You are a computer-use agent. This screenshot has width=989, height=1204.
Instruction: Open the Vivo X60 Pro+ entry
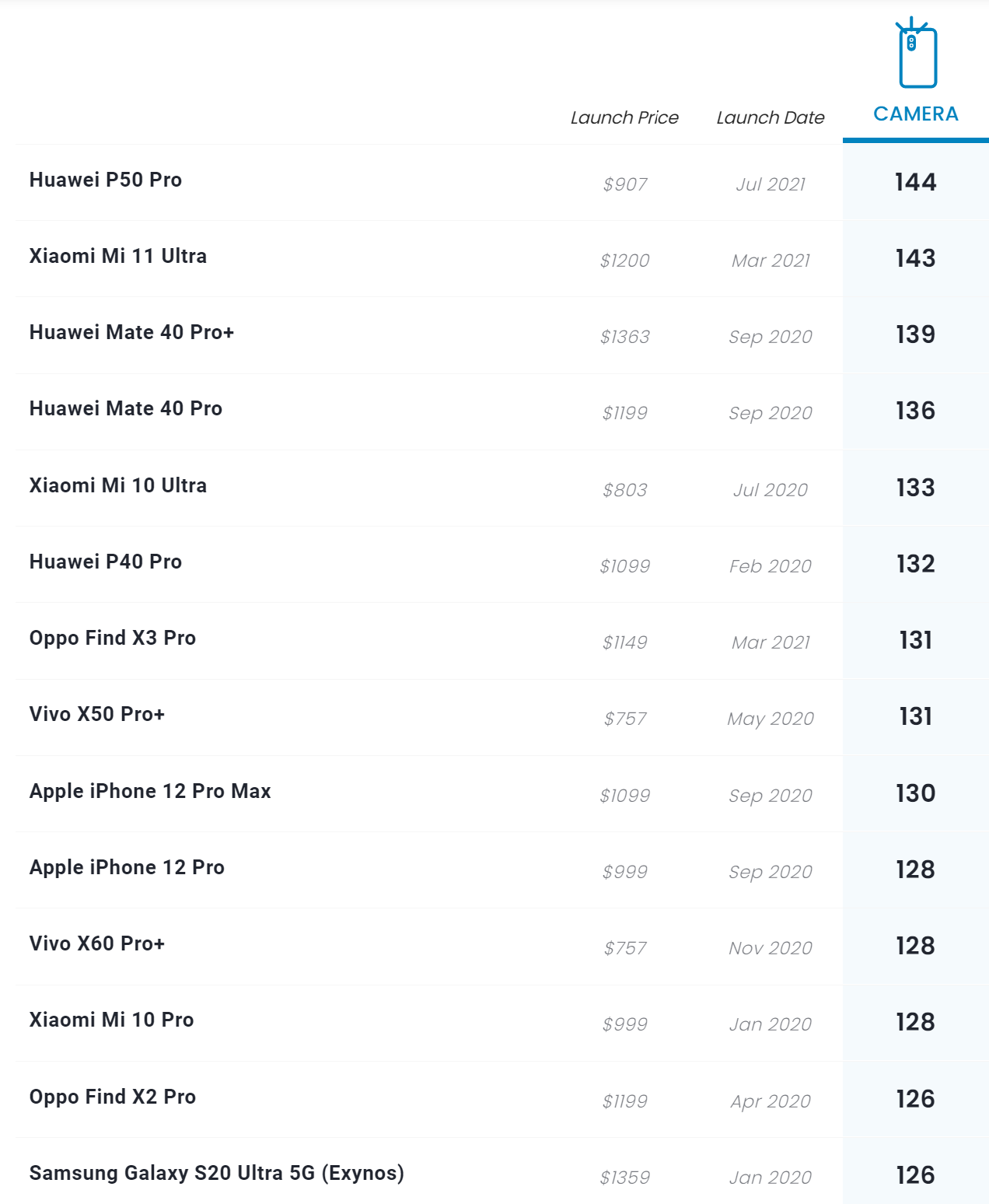click(97, 943)
